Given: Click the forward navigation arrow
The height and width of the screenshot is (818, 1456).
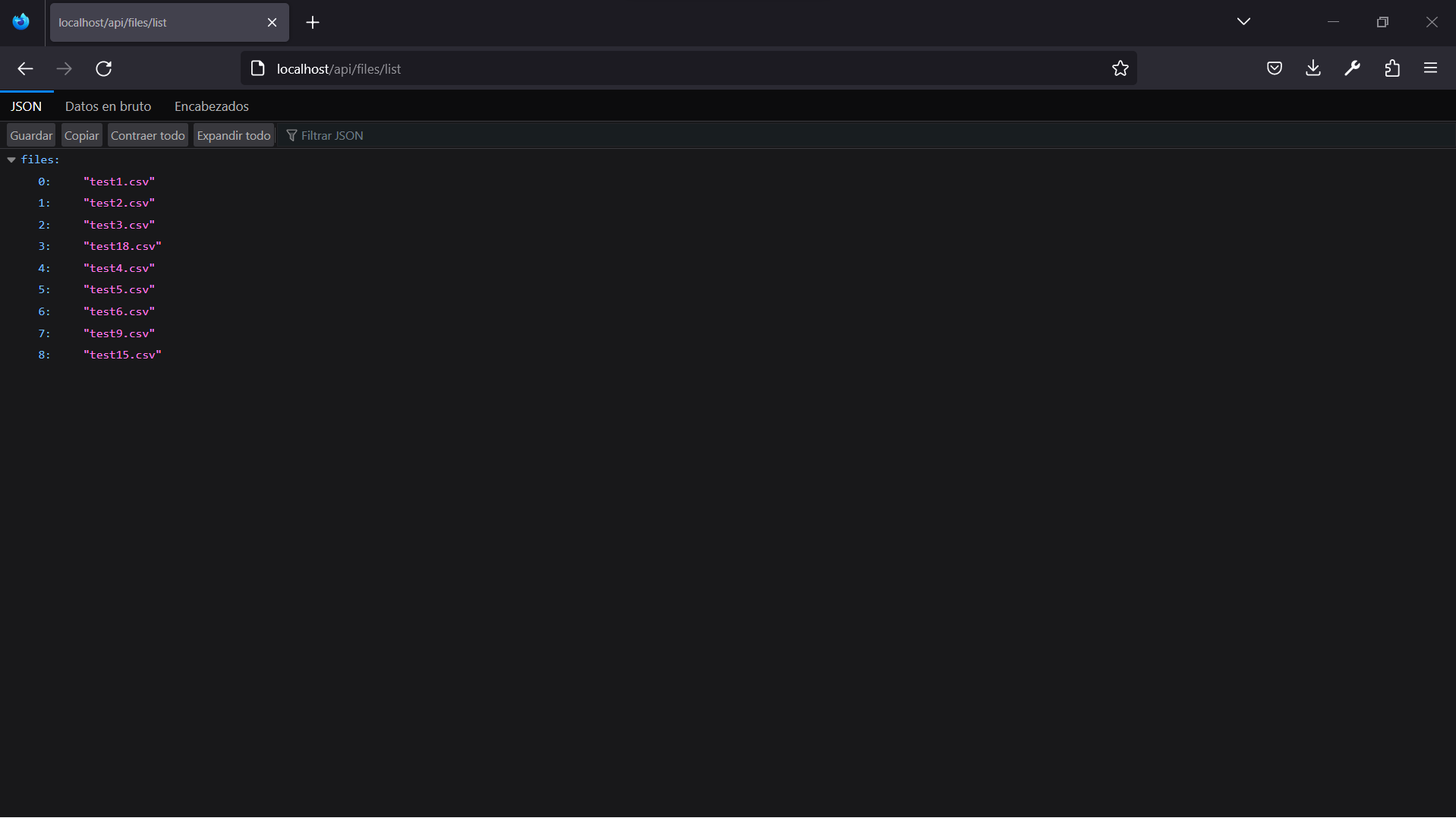Looking at the screenshot, I should tap(65, 68).
